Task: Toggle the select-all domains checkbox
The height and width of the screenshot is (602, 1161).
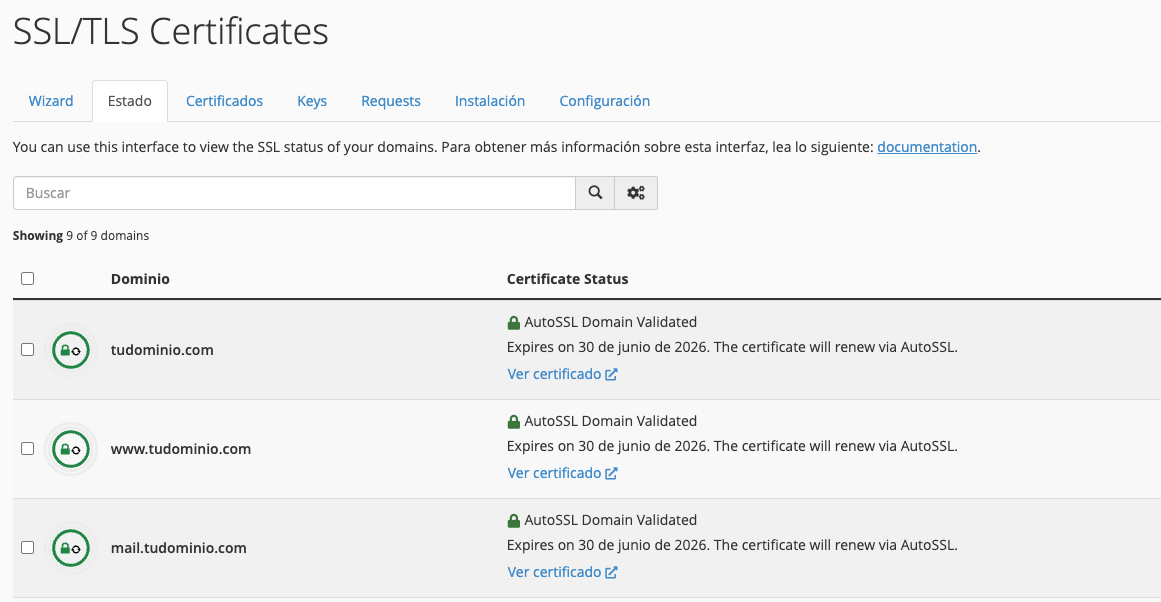Action: pos(28,279)
